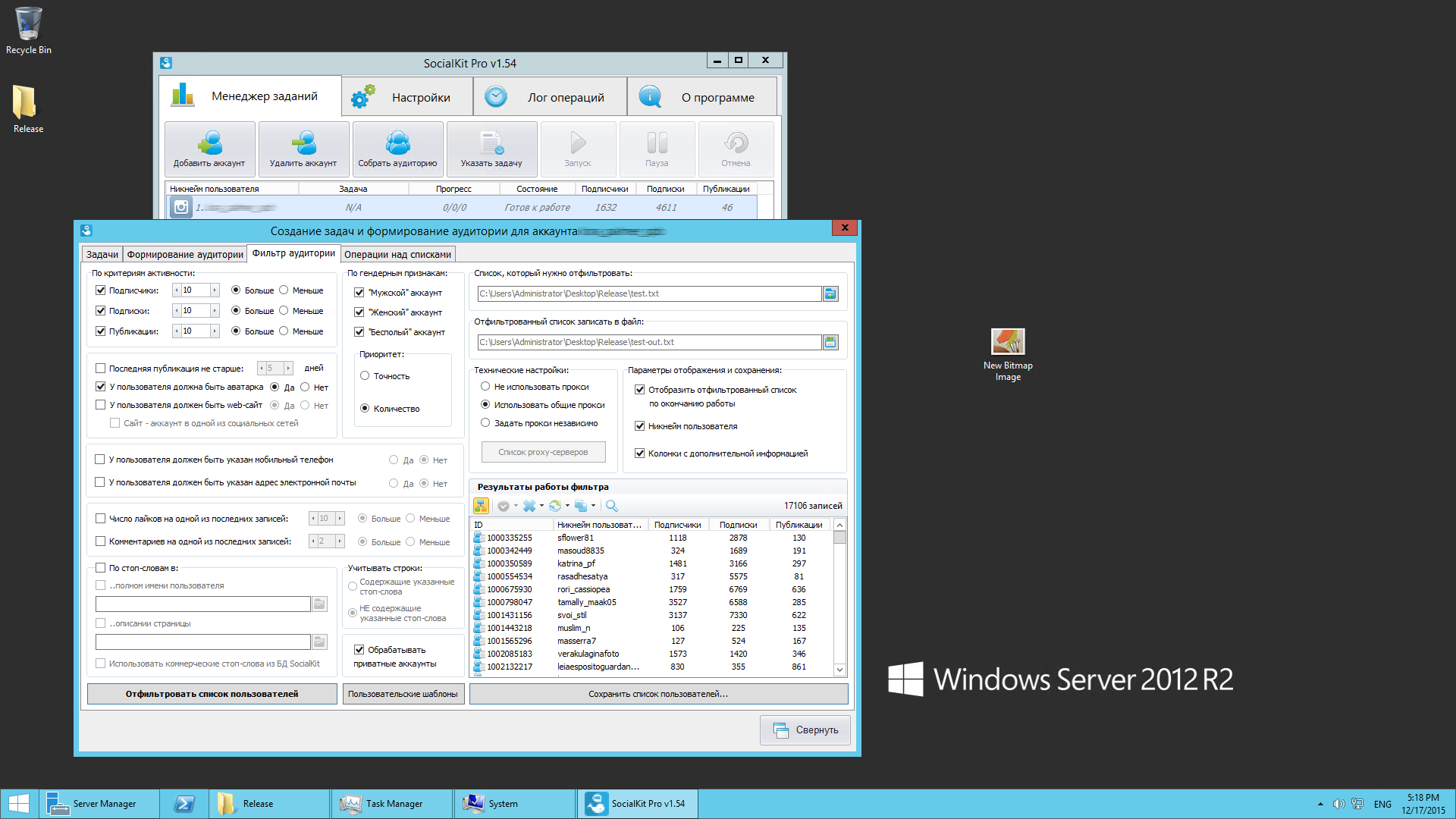Click folder icon beside full-name stop-words field
The height and width of the screenshot is (819, 1456).
319,604
